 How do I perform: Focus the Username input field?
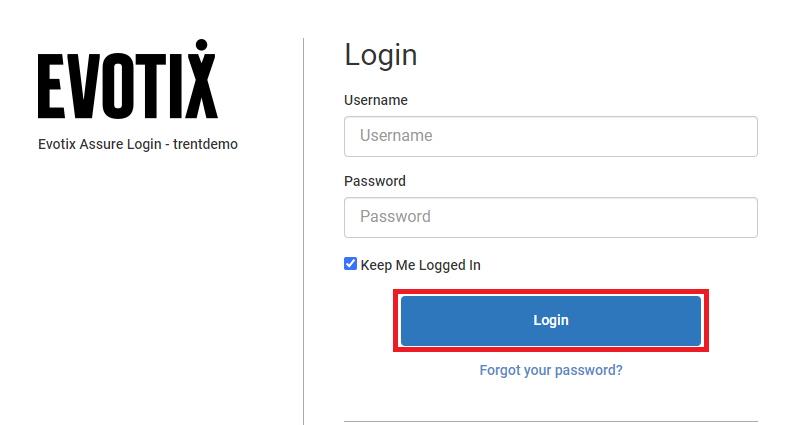pyautogui.click(x=550, y=136)
